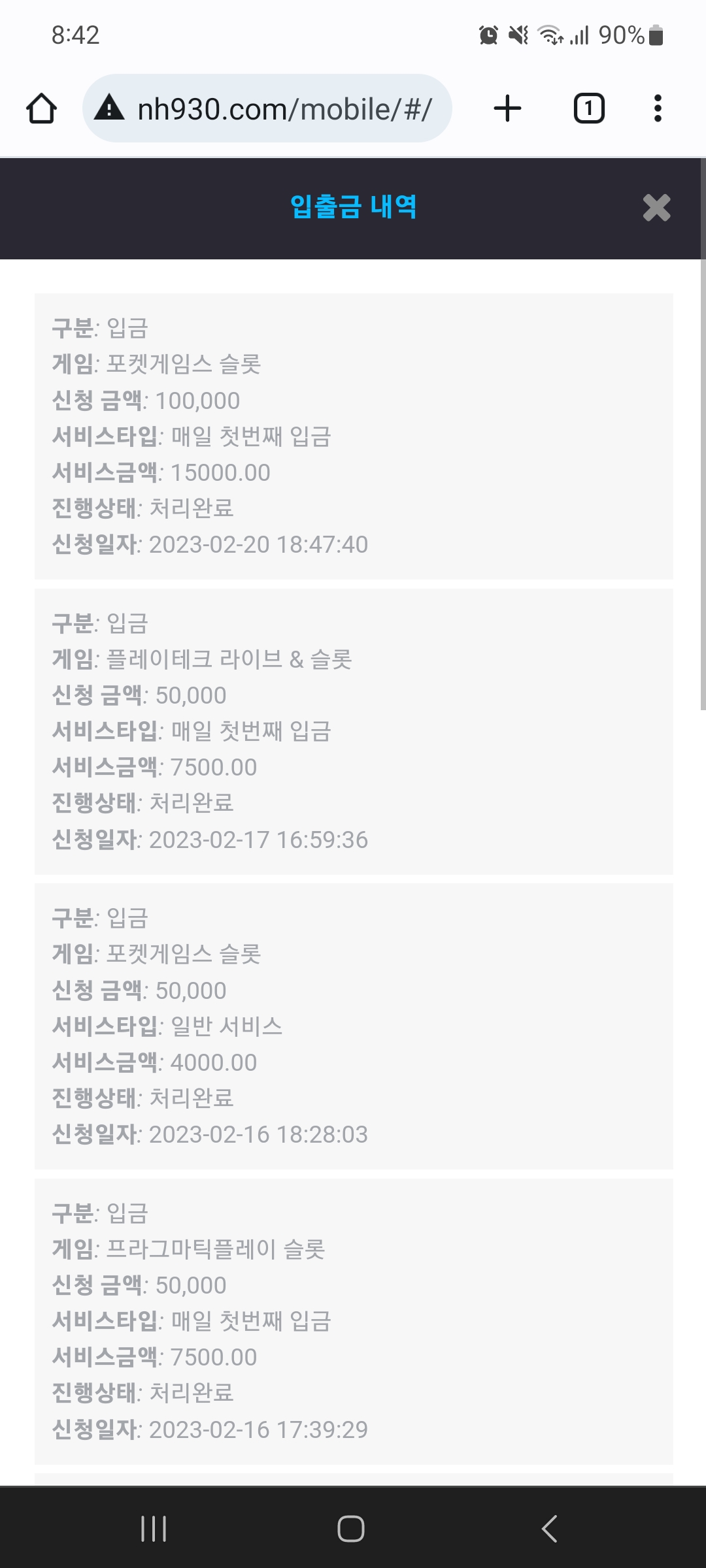Image resolution: width=706 pixels, height=1568 pixels.
Task: Select the 100,000 deposit record from 2023-02-20
Action: tap(354, 436)
